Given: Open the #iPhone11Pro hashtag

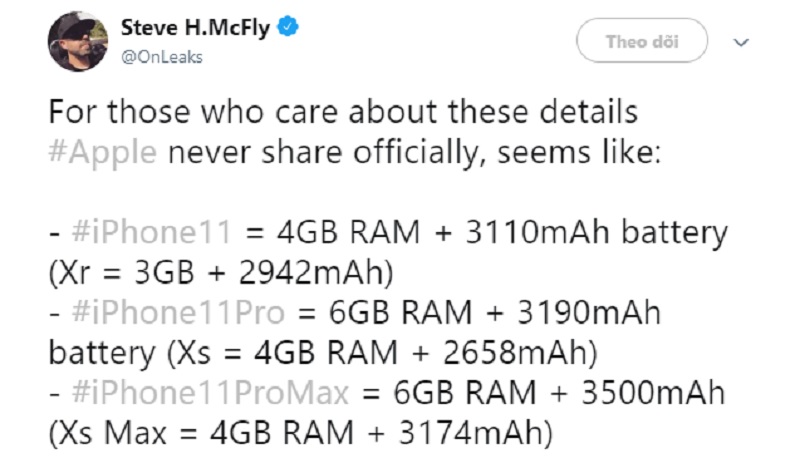Looking at the screenshot, I should 178,312.
